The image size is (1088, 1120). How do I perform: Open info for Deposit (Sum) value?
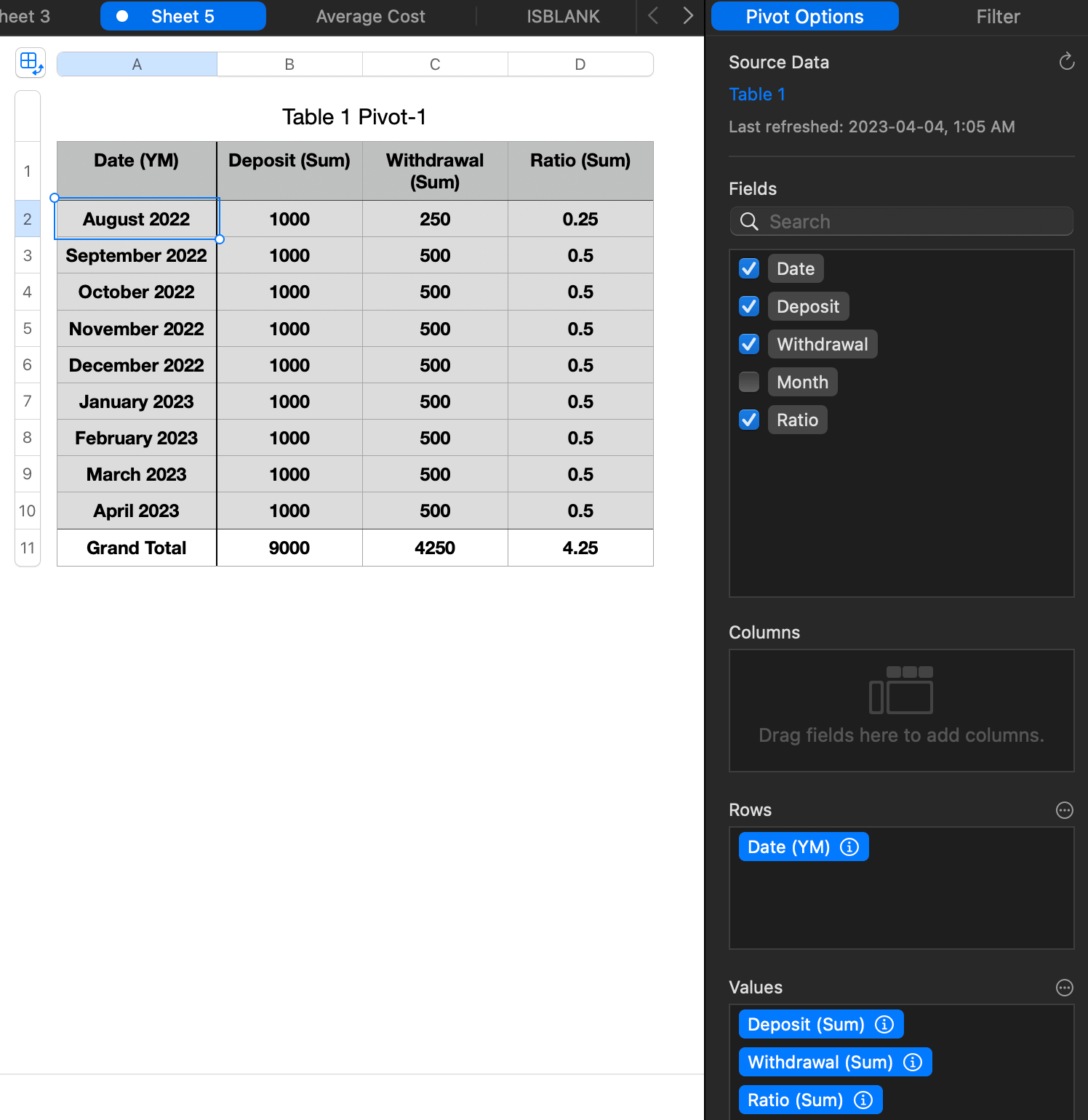[x=884, y=1024]
